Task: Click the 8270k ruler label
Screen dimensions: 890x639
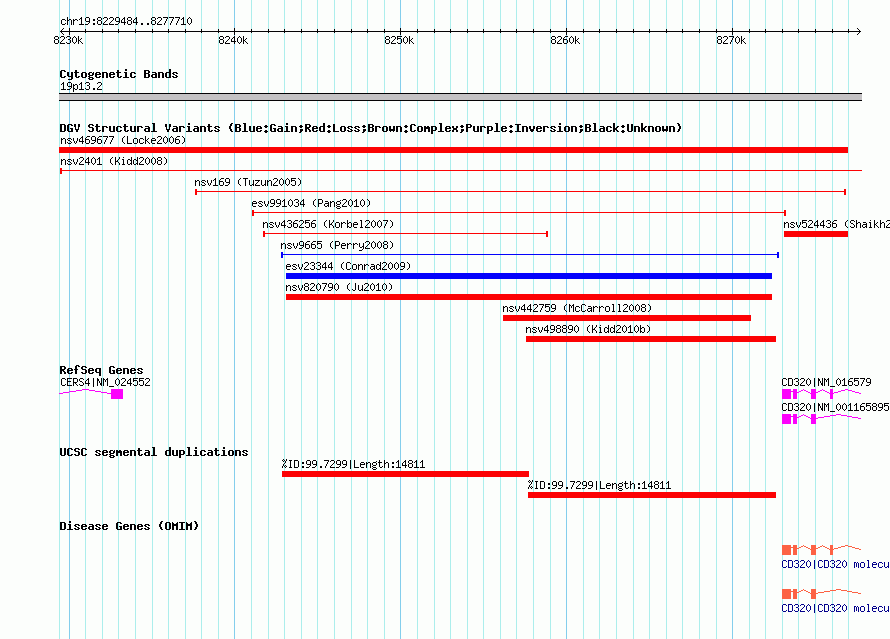Action: click(731, 40)
